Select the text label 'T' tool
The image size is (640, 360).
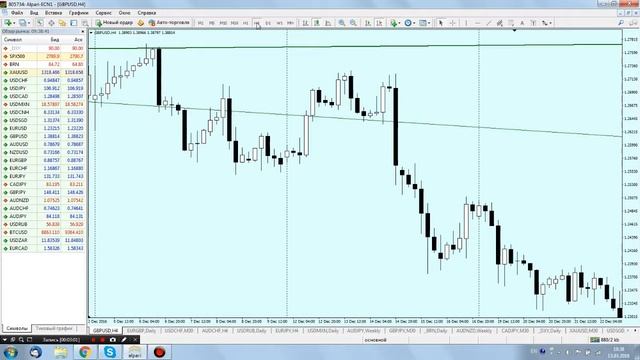(x=533, y=23)
